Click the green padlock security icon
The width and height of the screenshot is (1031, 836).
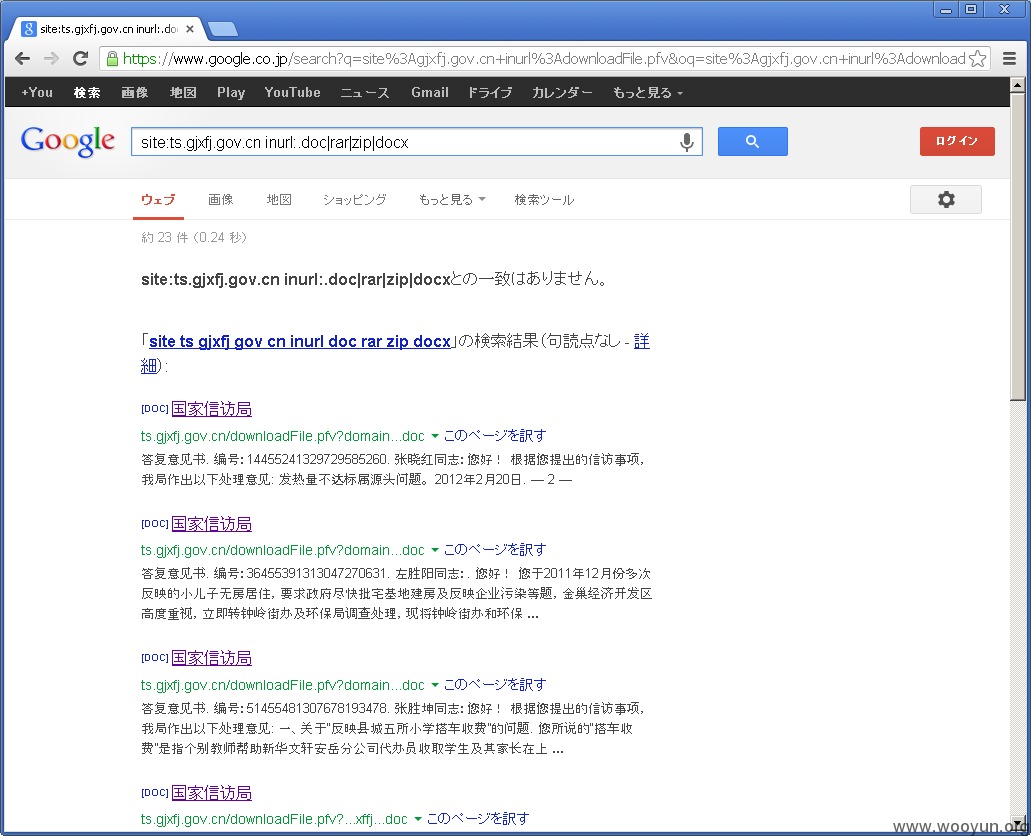tap(112, 59)
